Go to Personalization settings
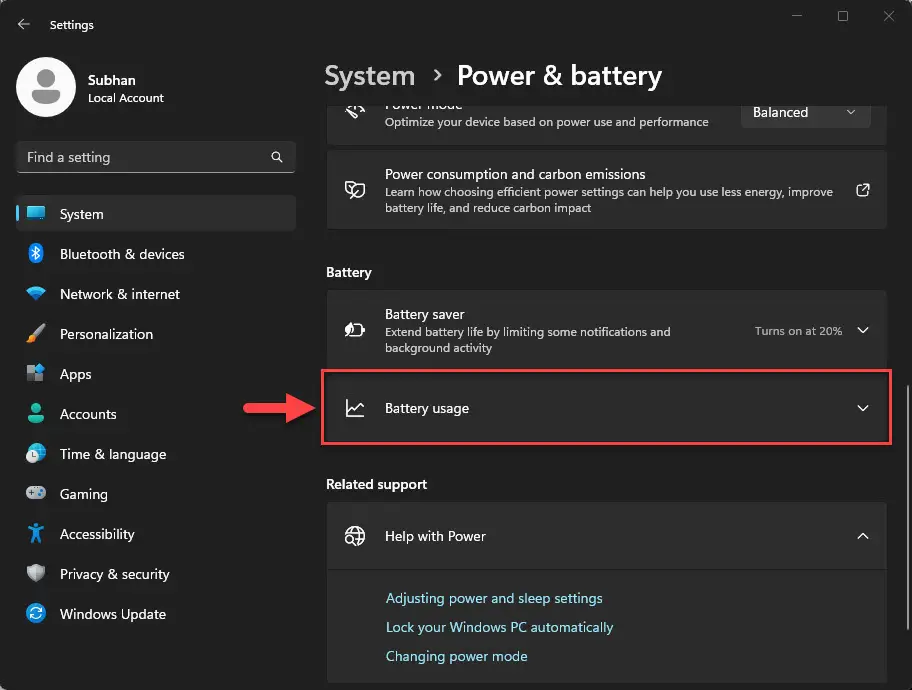The width and height of the screenshot is (912, 690). point(106,334)
